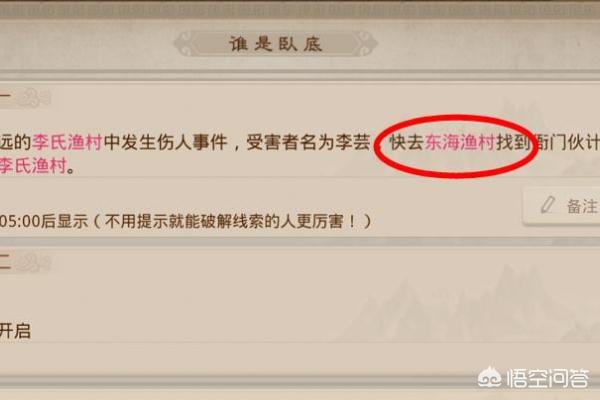Click the 受害者名为 text in the clue
The image size is (600, 400).
pyautogui.click(x=290, y=143)
